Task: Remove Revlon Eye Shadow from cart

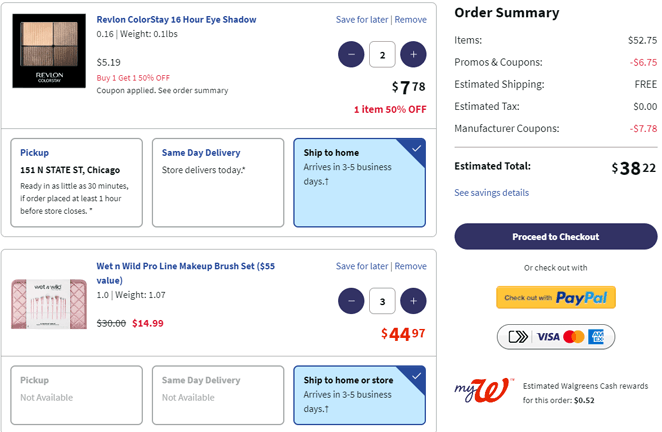Action: coord(410,20)
